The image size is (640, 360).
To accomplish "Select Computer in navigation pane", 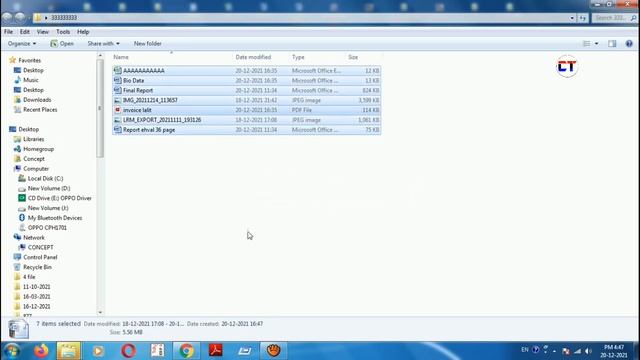I will click(x=36, y=169).
